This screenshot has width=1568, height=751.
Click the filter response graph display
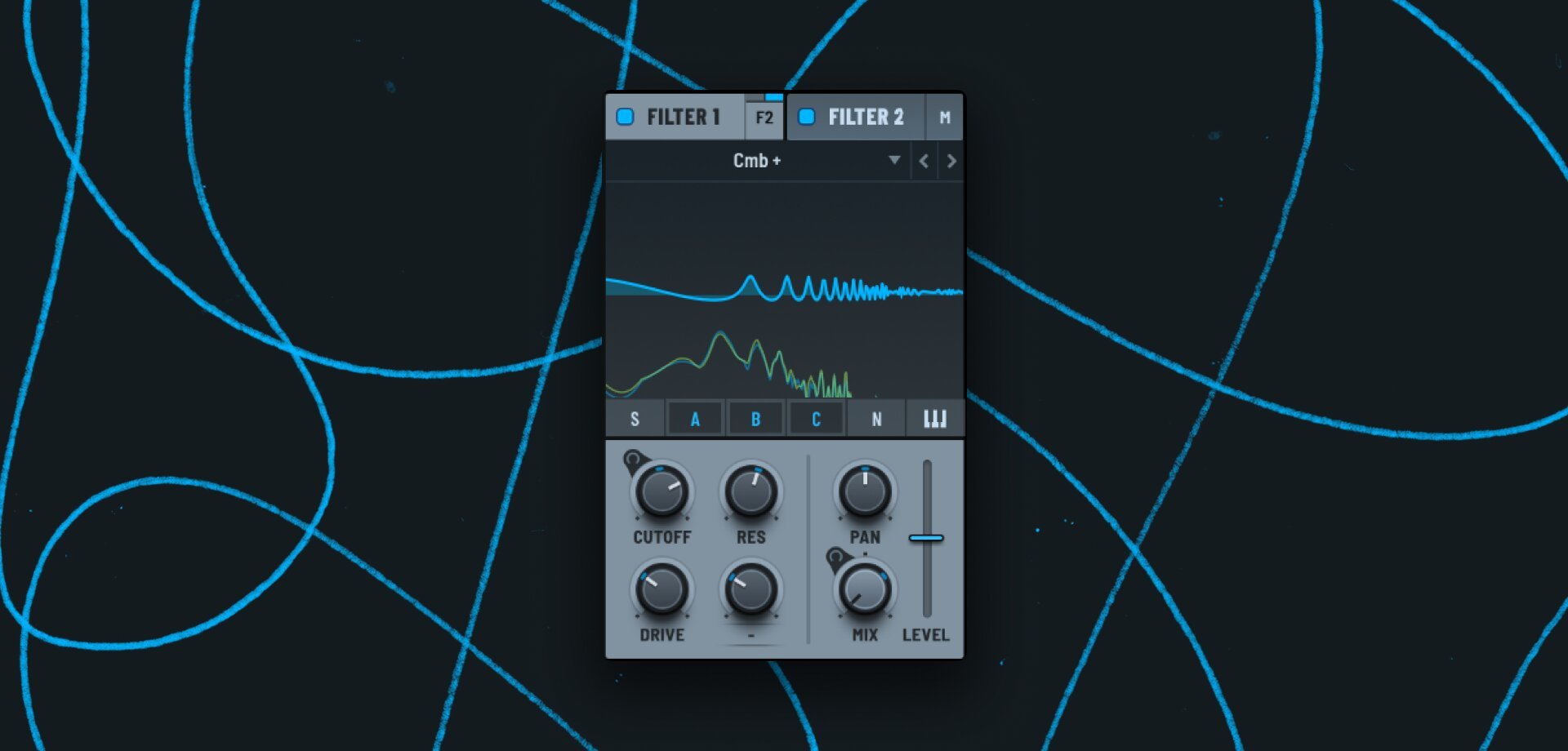pyautogui.click(x=784, y=290)
